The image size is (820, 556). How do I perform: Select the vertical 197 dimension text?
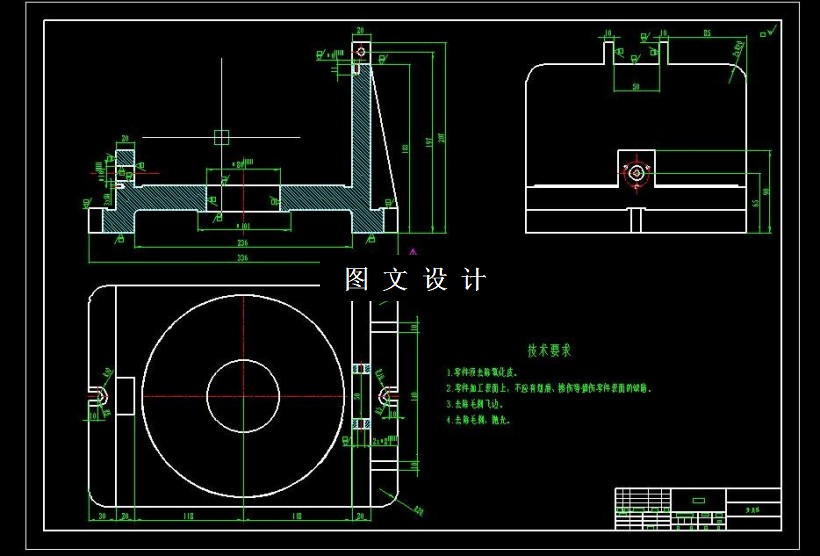427,144
